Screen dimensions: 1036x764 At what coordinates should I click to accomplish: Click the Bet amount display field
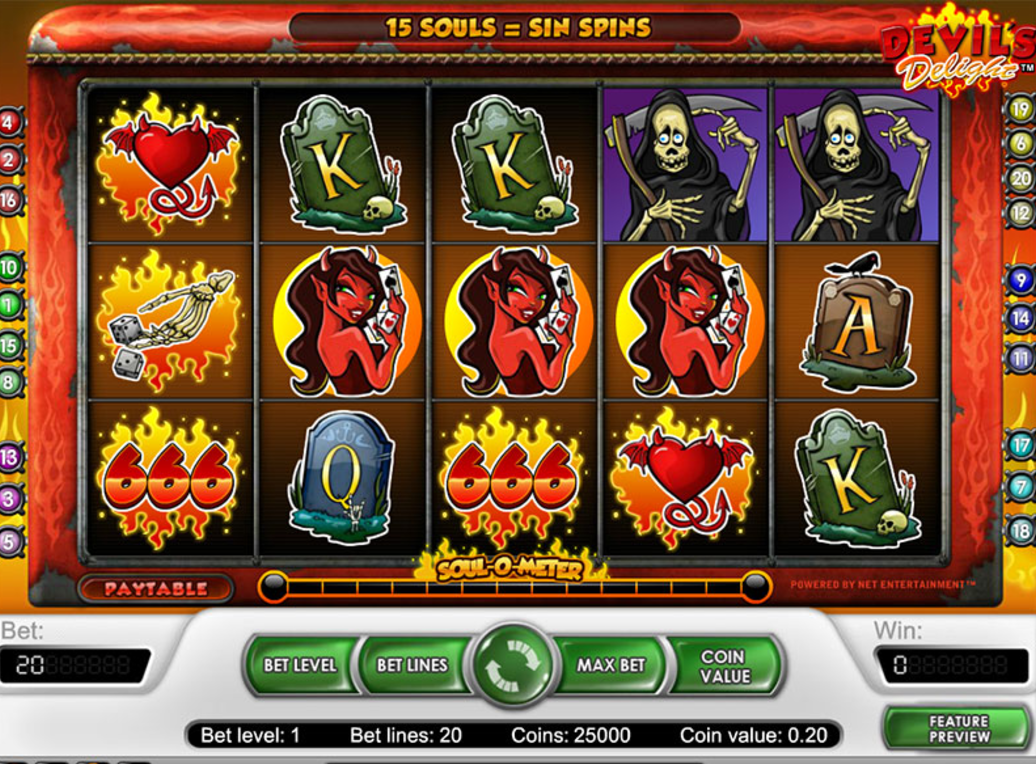75,665
